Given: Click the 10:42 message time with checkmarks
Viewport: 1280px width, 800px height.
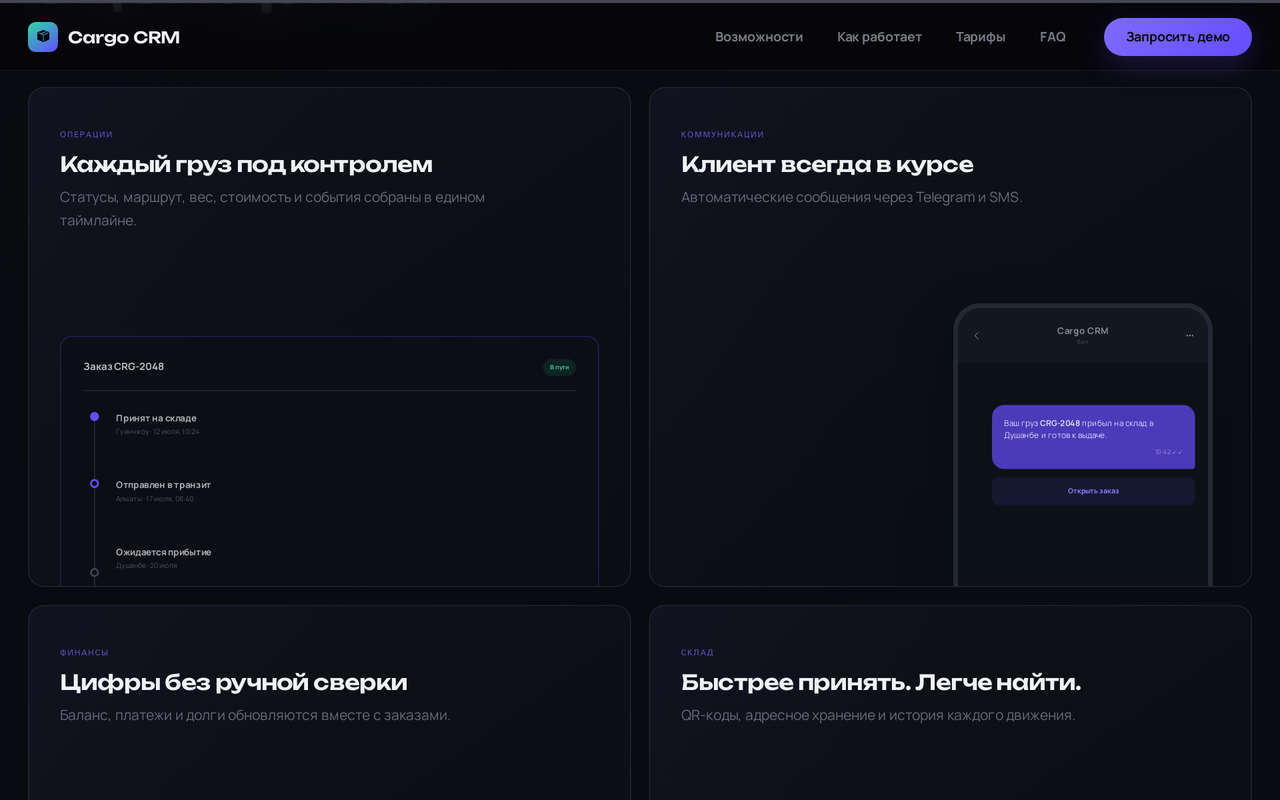Looking at the screenshot, I should point(1168,452).
